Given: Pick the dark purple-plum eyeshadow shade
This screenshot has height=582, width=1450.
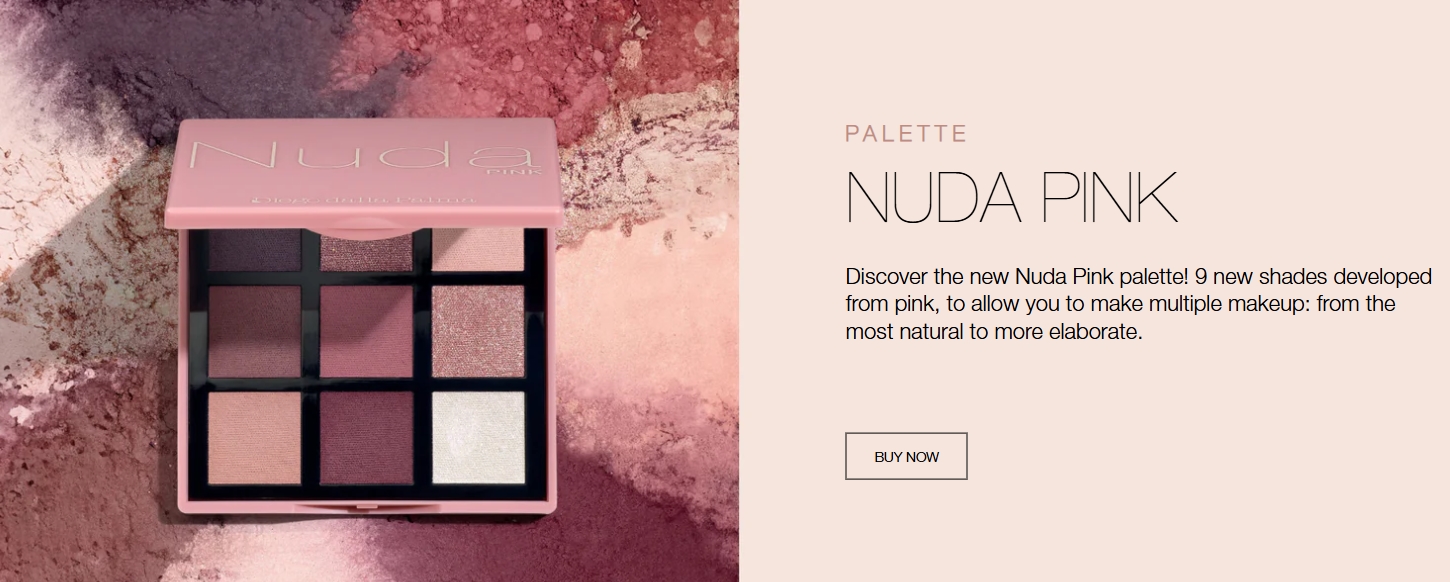Looking at the screenshot, I should (x=254, y=250).
